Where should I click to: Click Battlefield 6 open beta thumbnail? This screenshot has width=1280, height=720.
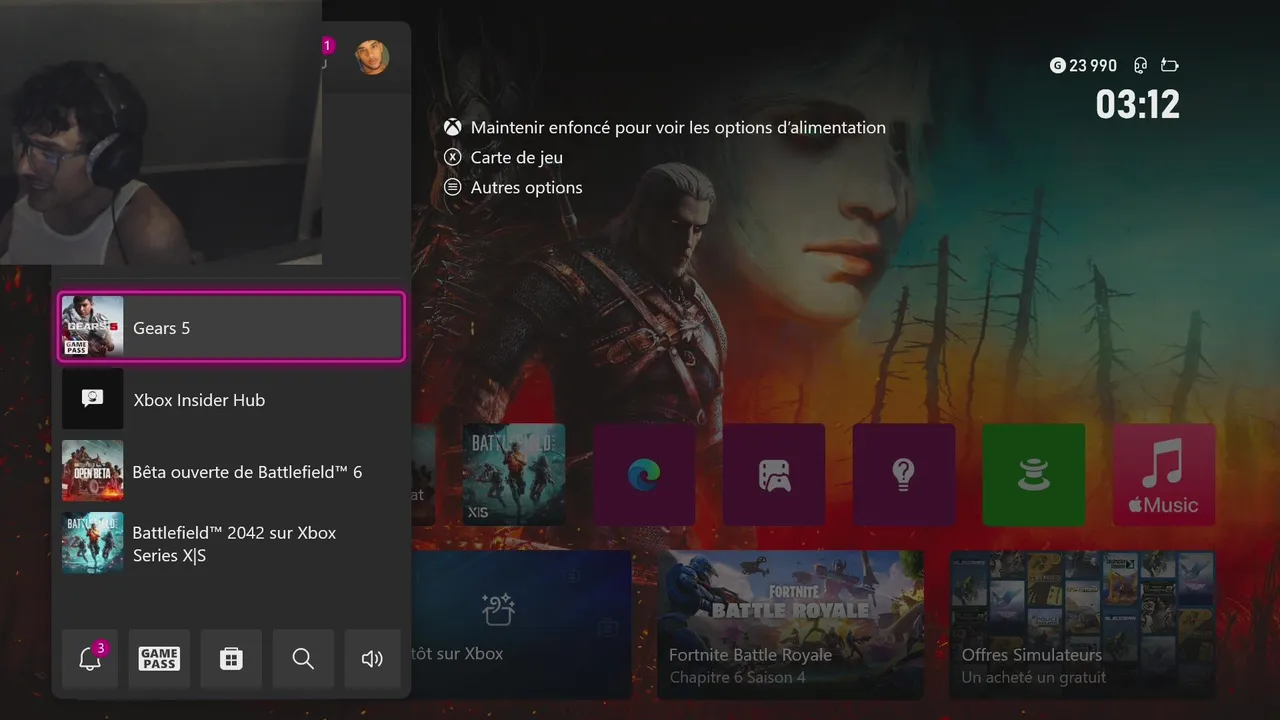click(93, 471)
